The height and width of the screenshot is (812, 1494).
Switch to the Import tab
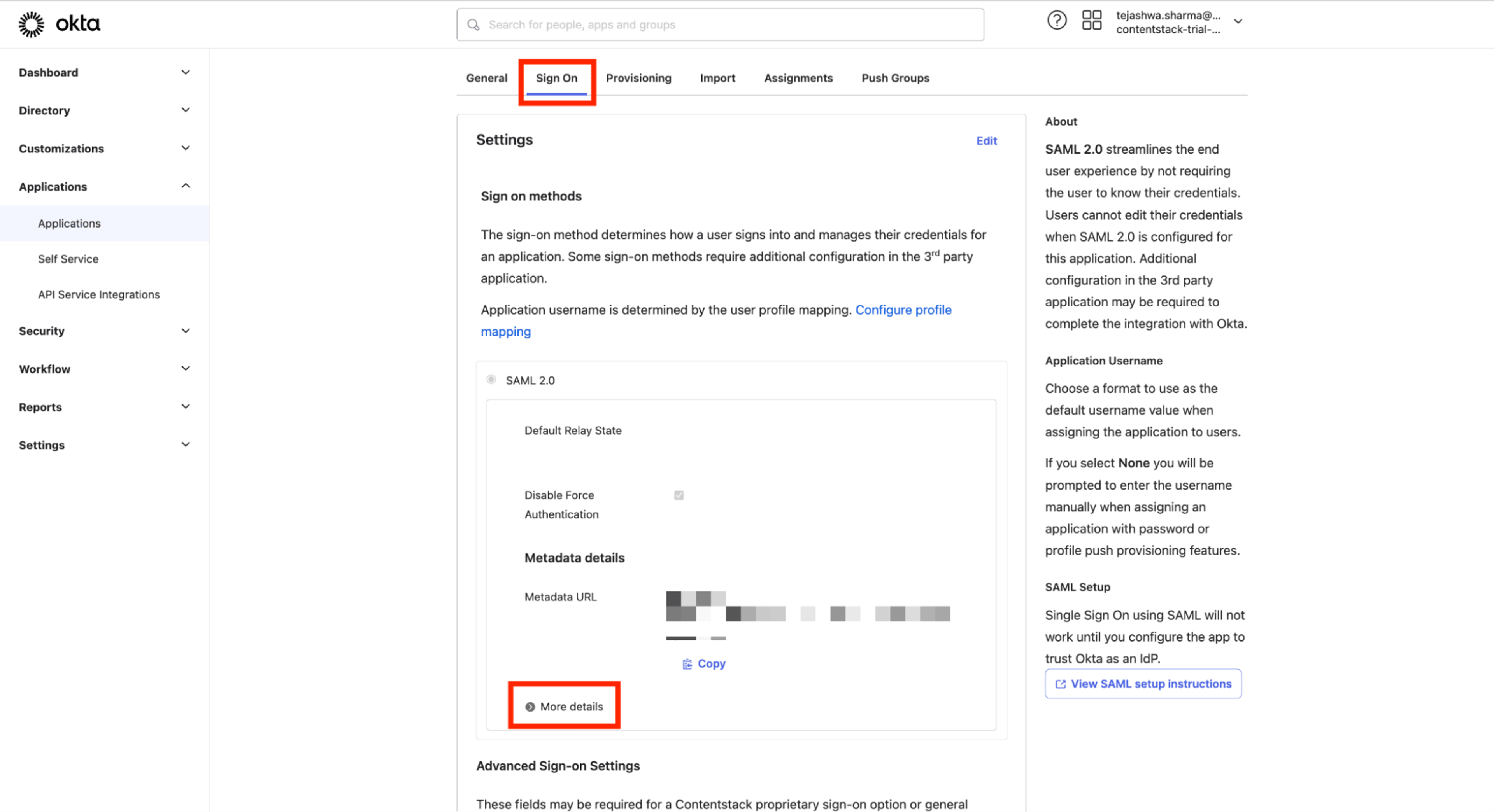coord(717,78)
